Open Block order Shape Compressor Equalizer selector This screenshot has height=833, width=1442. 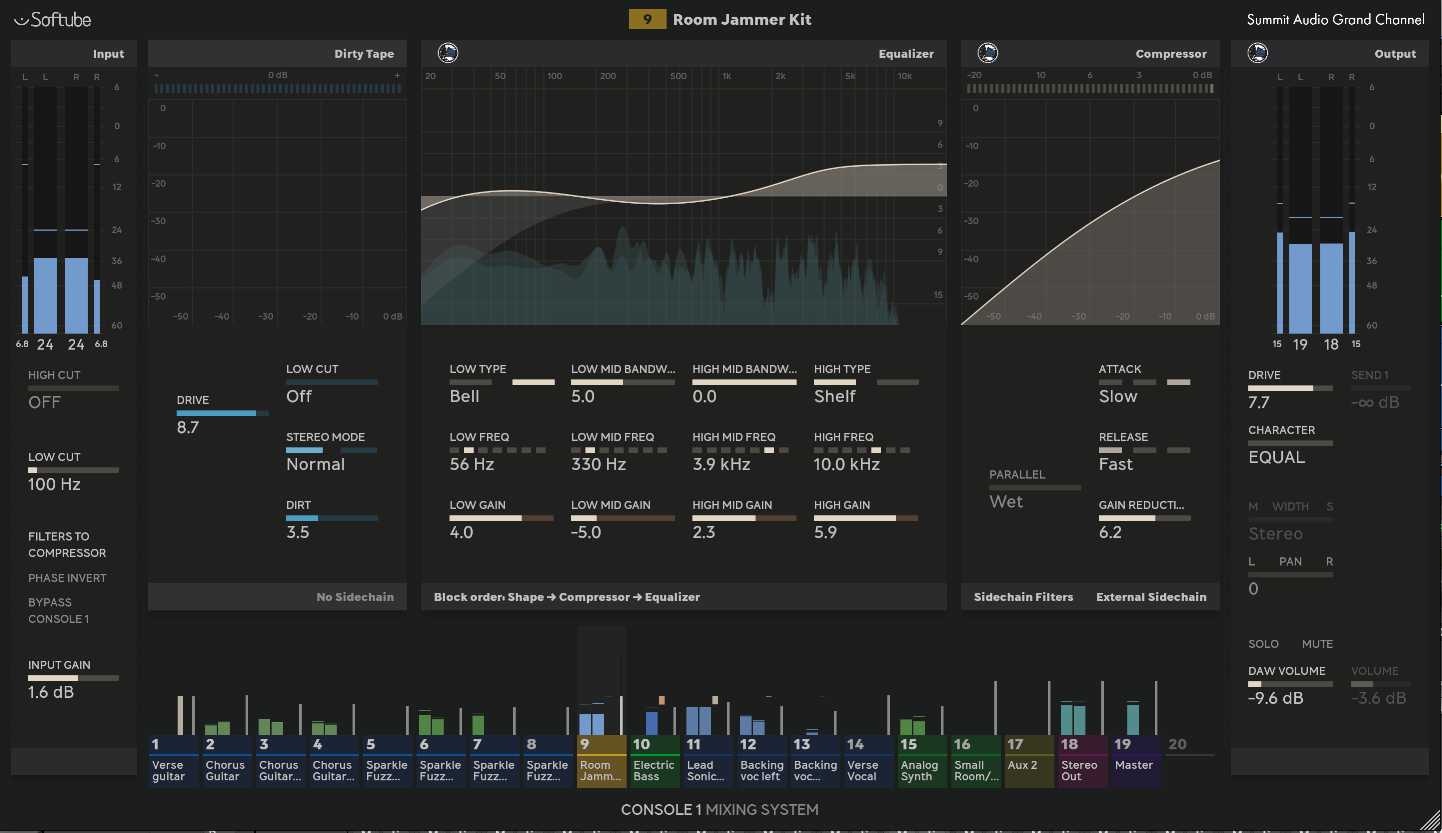[567, 597]
